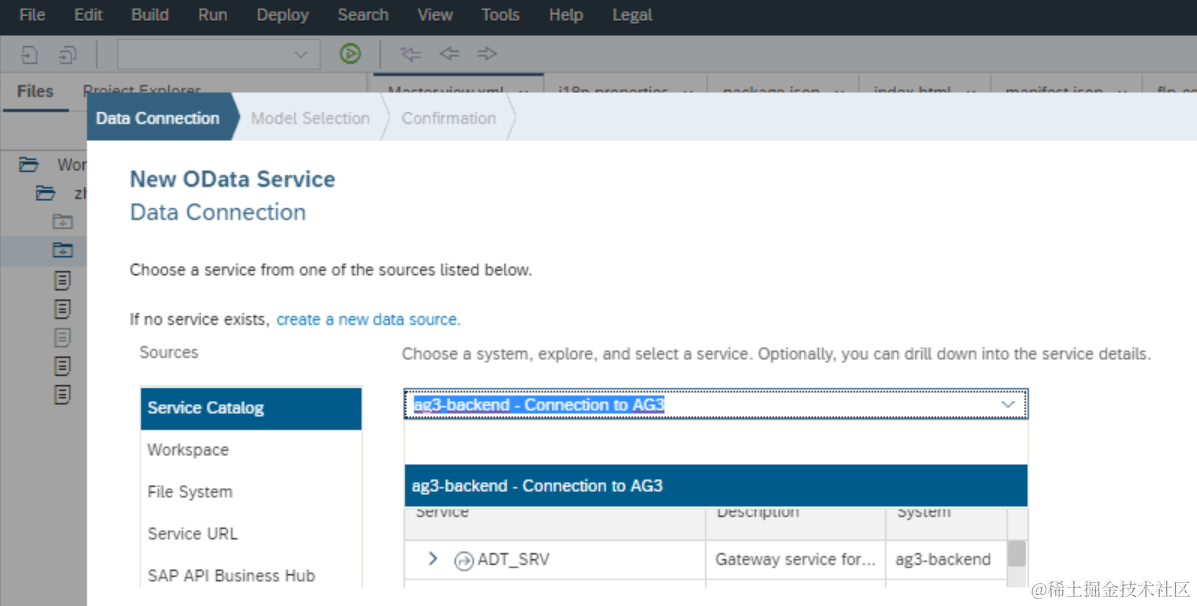
Task: Open the Deploy menu
Action: pos(282,15)
